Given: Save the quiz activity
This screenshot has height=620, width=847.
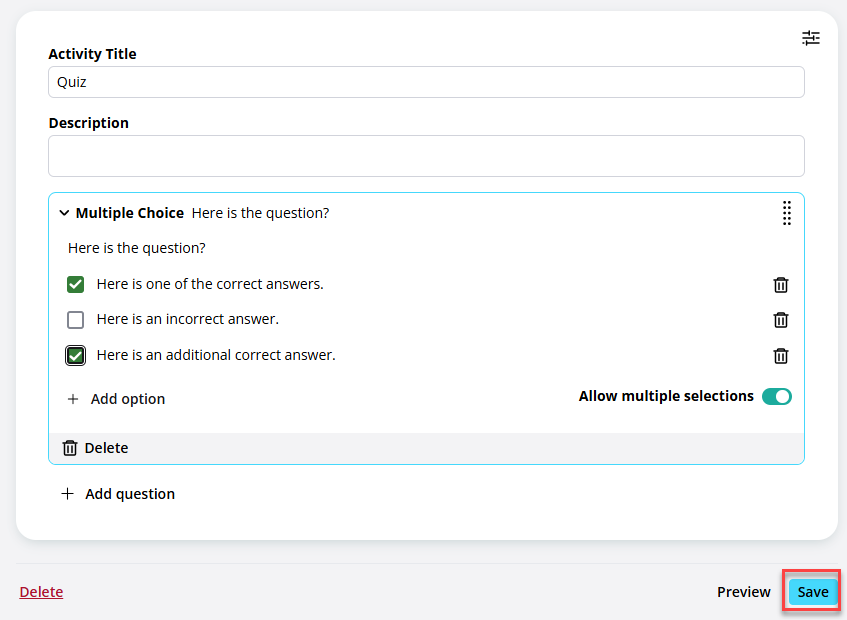Looking at the screenshot, I should click(813, 592).
